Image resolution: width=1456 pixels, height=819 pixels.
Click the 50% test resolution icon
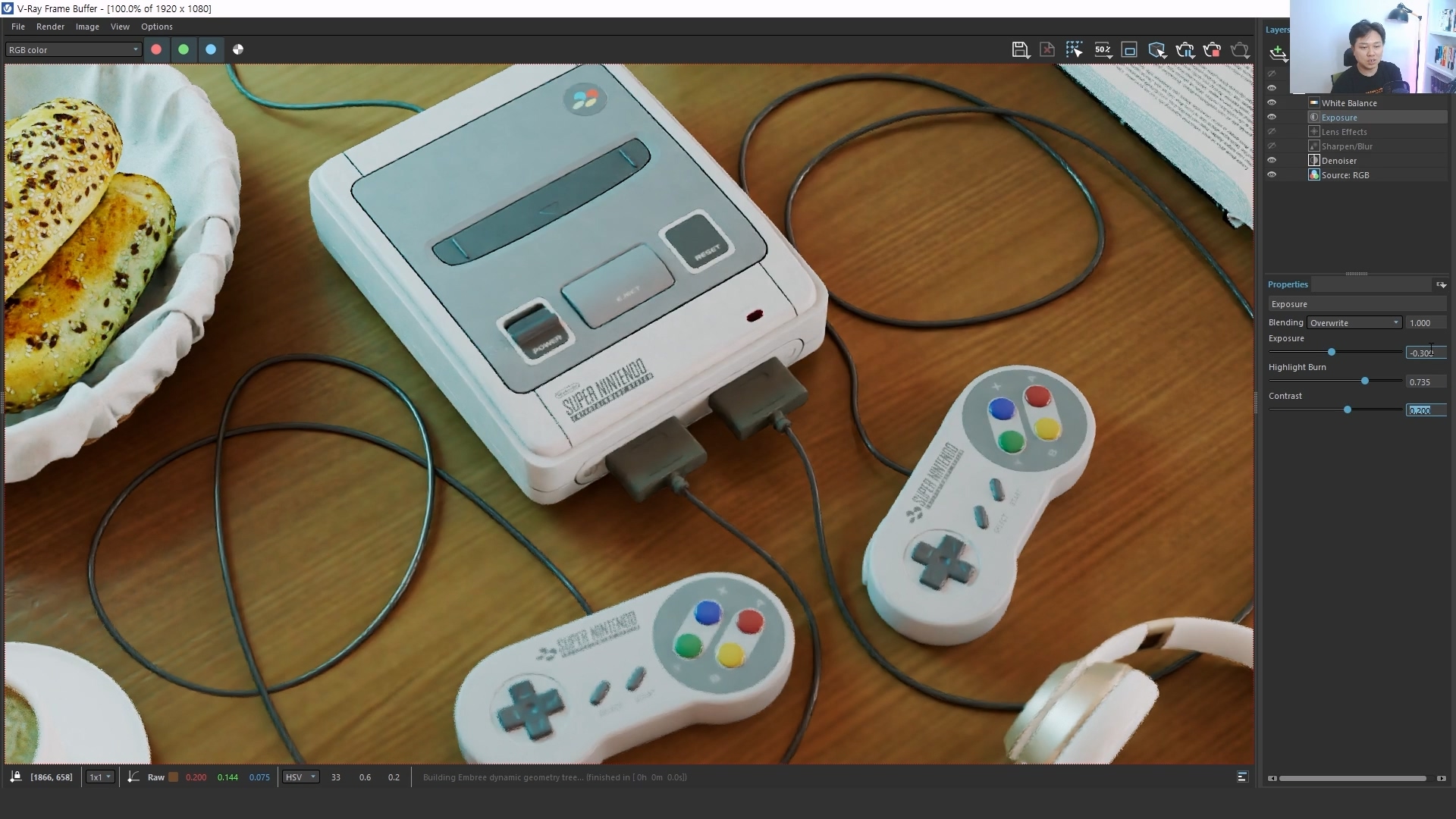[1103, 50]
